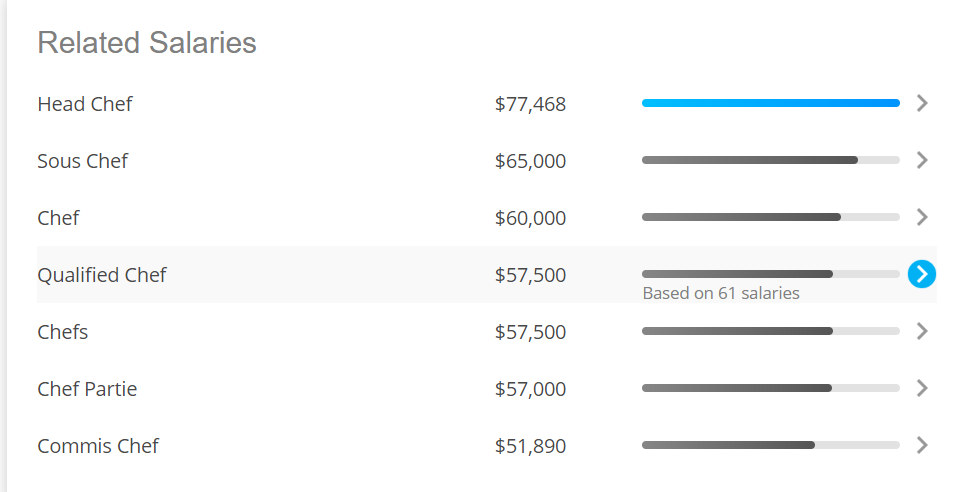Go to the Chef Partie salary page
956x492 pixels.
point(87,389)
